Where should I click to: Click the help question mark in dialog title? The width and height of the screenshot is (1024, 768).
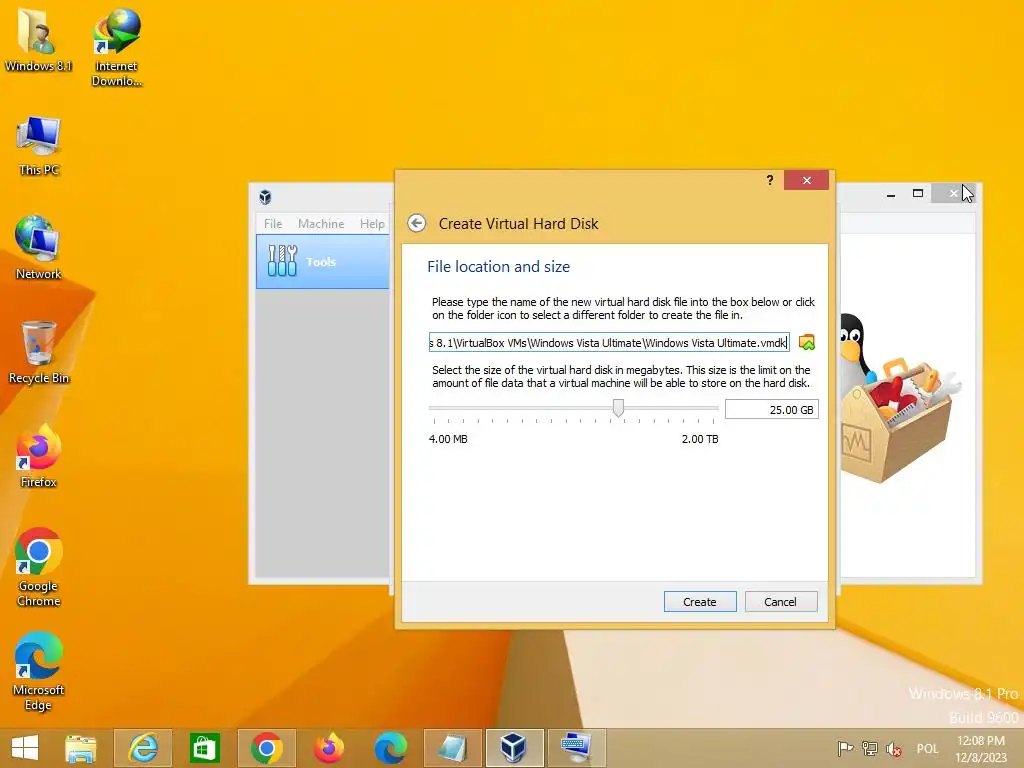(x=770, y=180)
